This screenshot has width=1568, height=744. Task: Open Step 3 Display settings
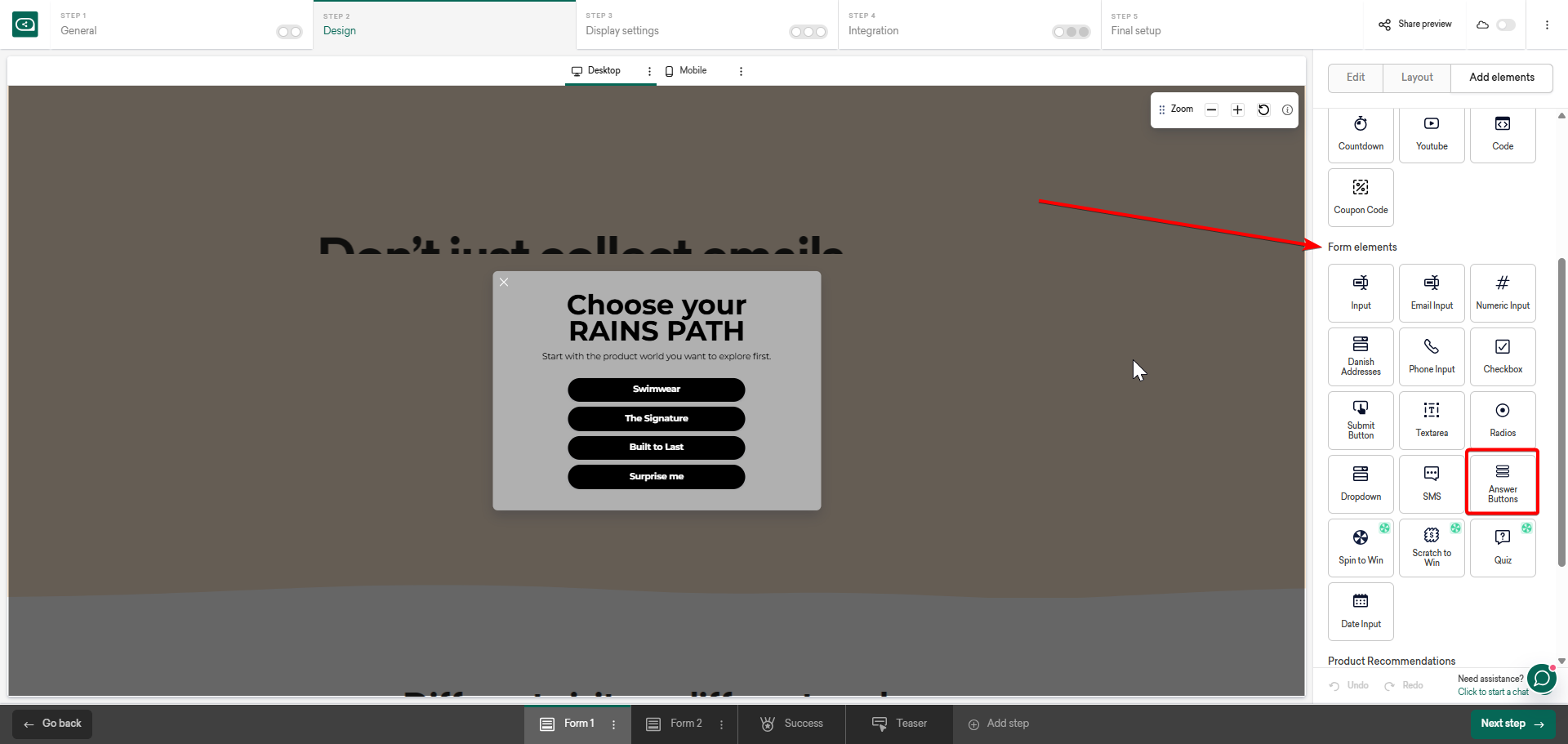point(706,25)
